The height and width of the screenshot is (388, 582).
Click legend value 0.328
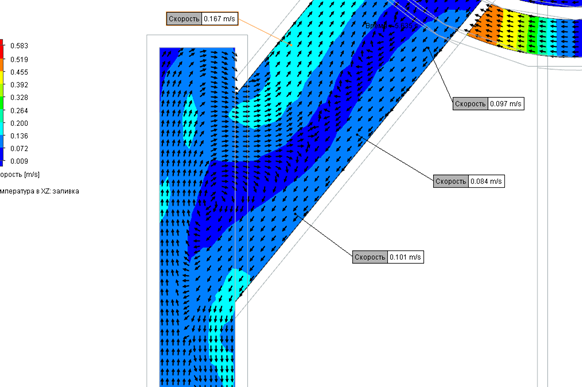click(x=19, y=97)
